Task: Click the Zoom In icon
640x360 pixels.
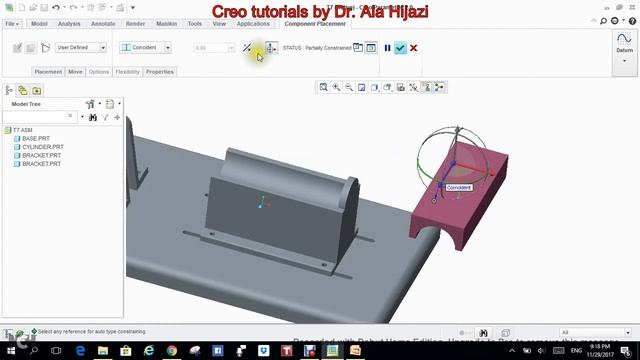Action: [x=336, y=87]
